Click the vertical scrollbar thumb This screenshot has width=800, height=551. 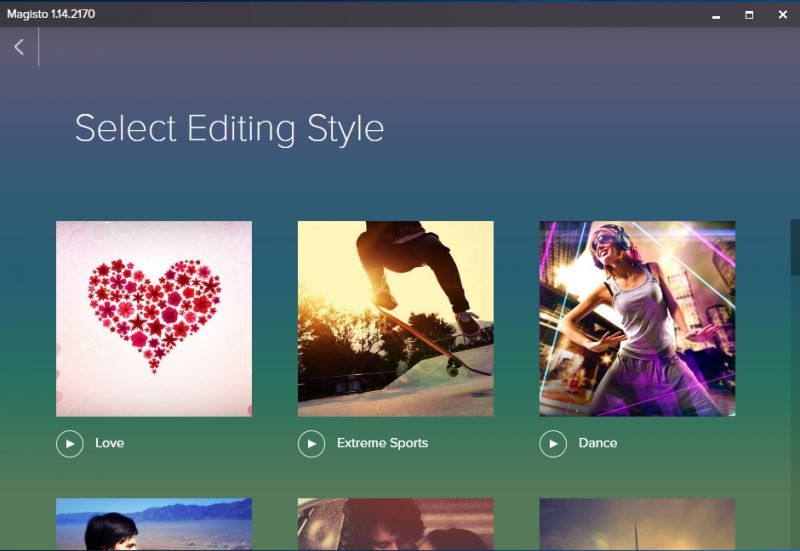click(795, 247)
